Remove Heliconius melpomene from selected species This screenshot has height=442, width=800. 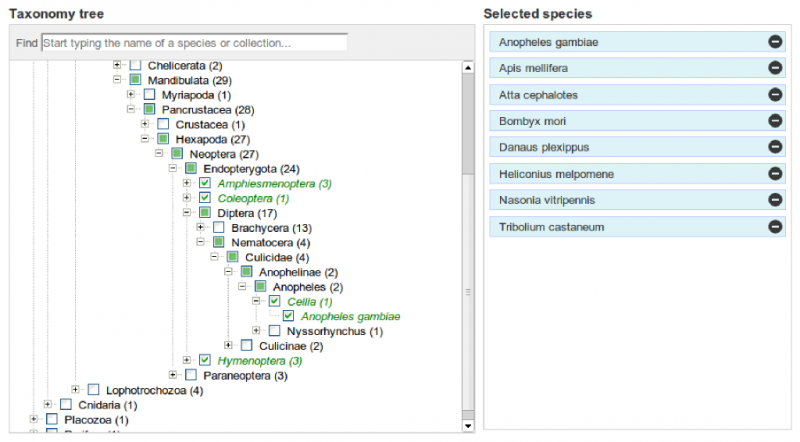pyautogui.click(x=775, y=174)
